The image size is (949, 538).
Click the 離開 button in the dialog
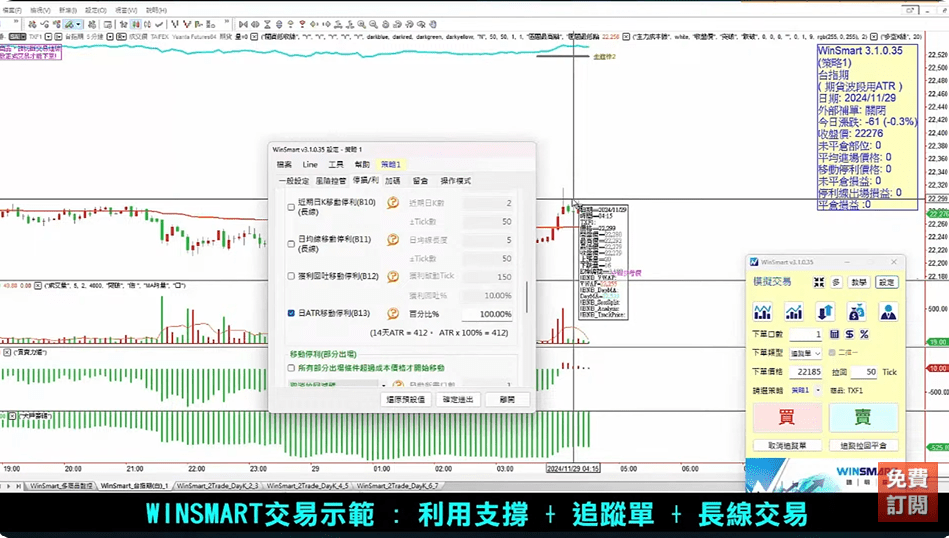[507, 399]
